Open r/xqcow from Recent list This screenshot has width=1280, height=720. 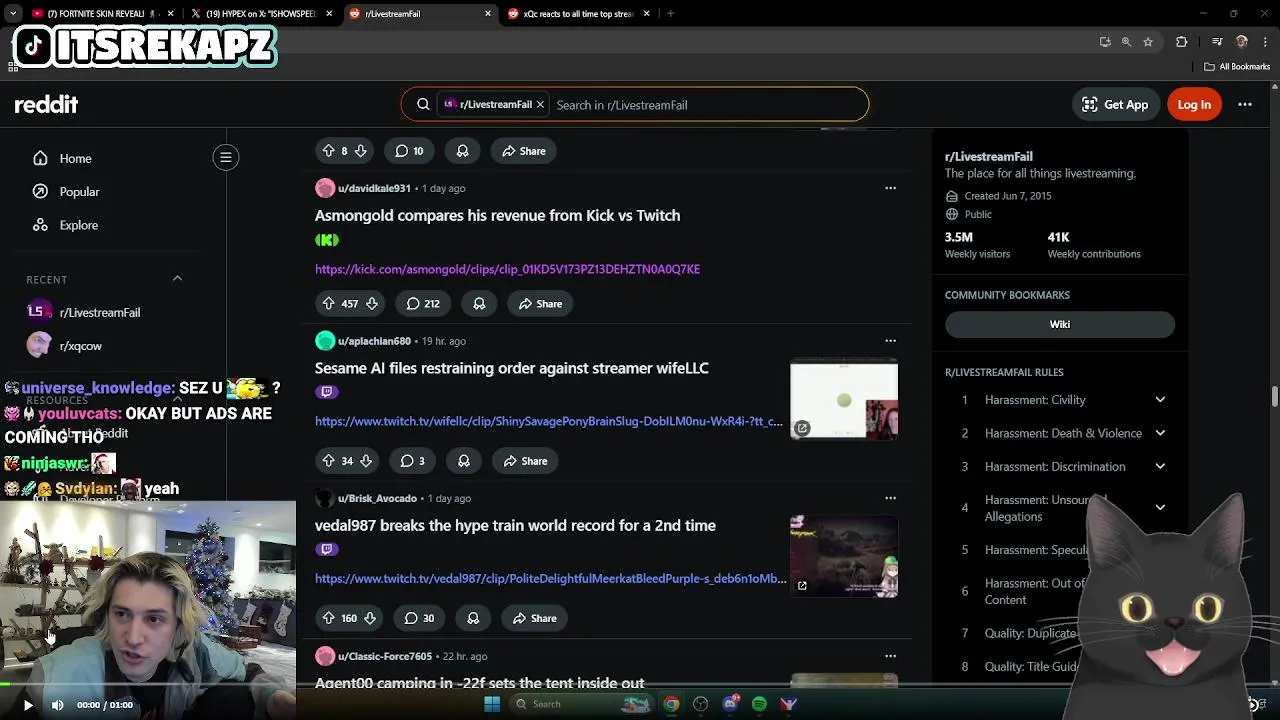pos(80,346)
